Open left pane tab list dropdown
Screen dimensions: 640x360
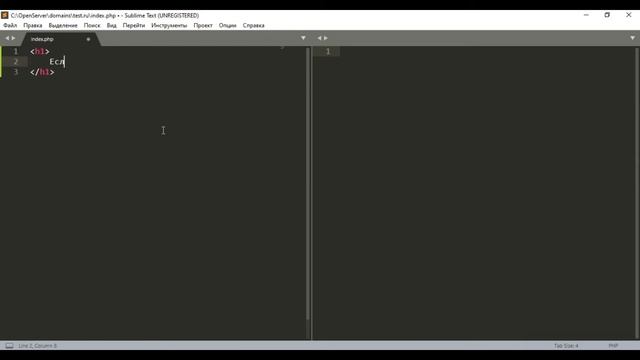click(303, 38)
